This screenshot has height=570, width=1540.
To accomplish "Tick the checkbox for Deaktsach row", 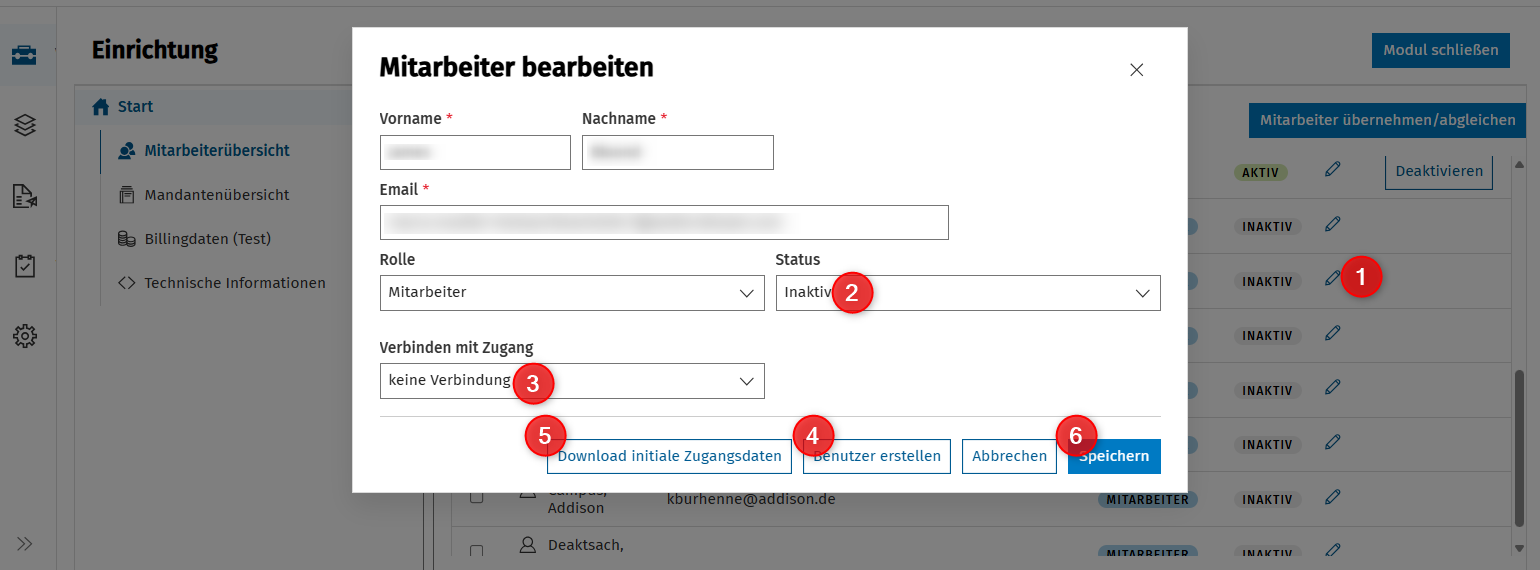I will pyautogui.click(x=477, y=551).
